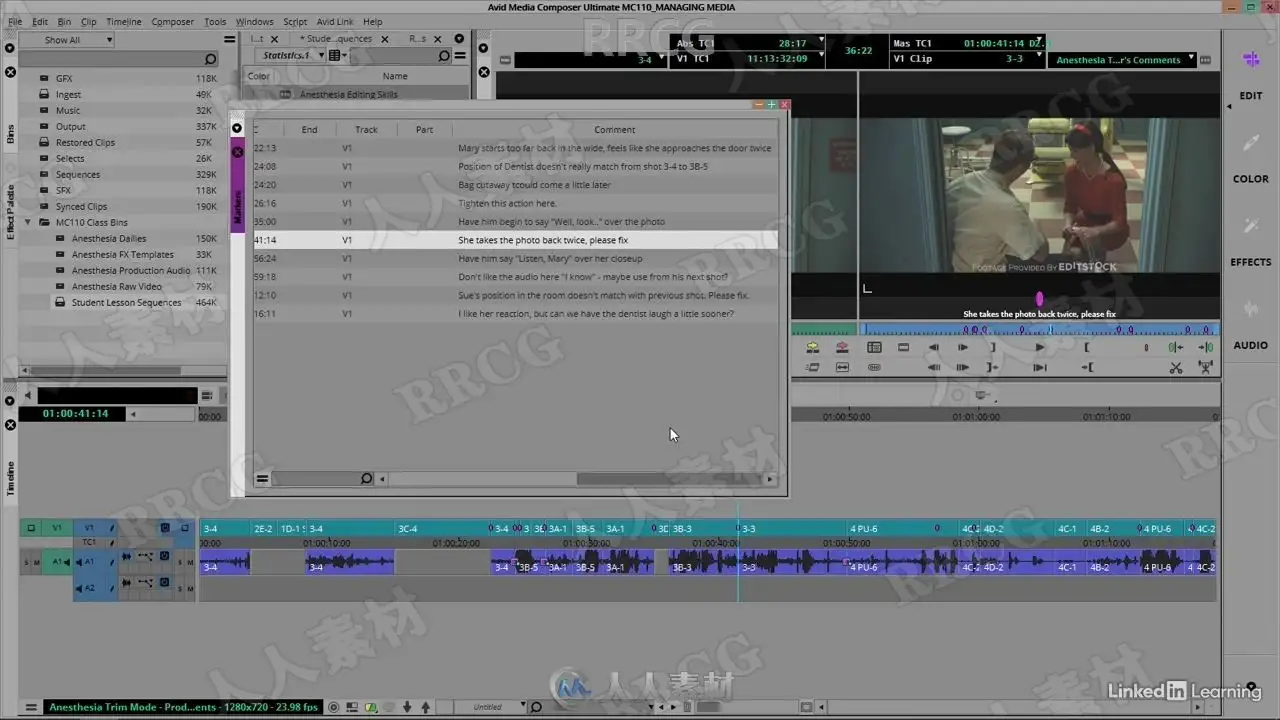This screenshot has width=1280, height=720.
Task: Open the Composer menu
Action: click(x=173, y=21)
